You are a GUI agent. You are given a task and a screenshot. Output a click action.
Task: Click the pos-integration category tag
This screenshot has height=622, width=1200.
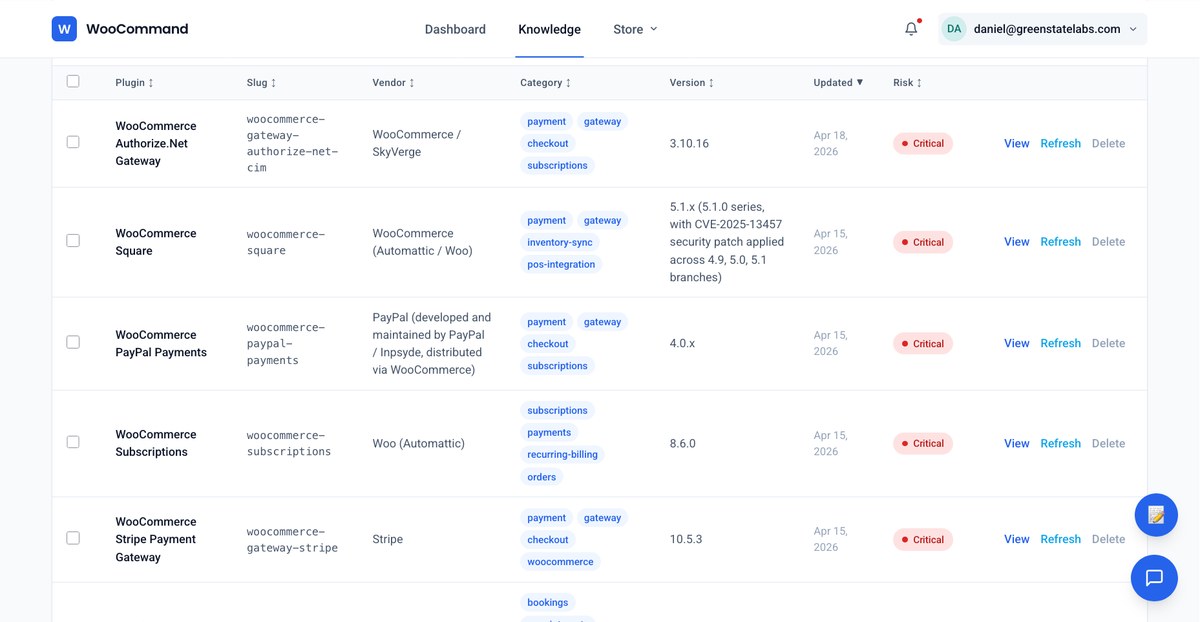pyautogui.click(x=561, y=264)
